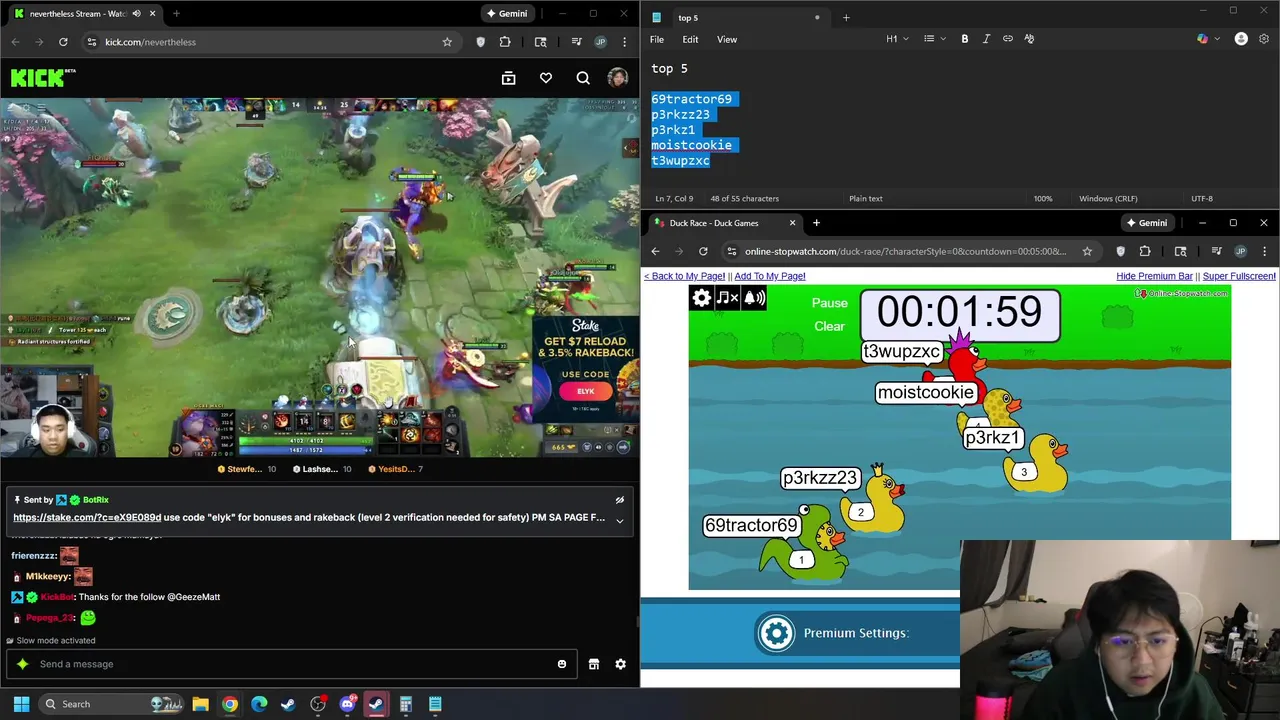Click the Super Fullscreen link
The width and height of the screenshot is (1280, 720).
tap(1239, 276)
